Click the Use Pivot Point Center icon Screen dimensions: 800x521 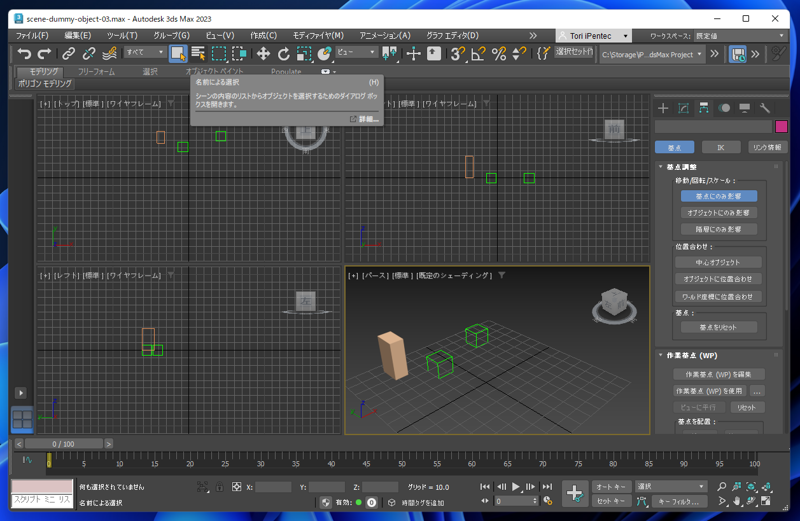[x=389, y=54]
